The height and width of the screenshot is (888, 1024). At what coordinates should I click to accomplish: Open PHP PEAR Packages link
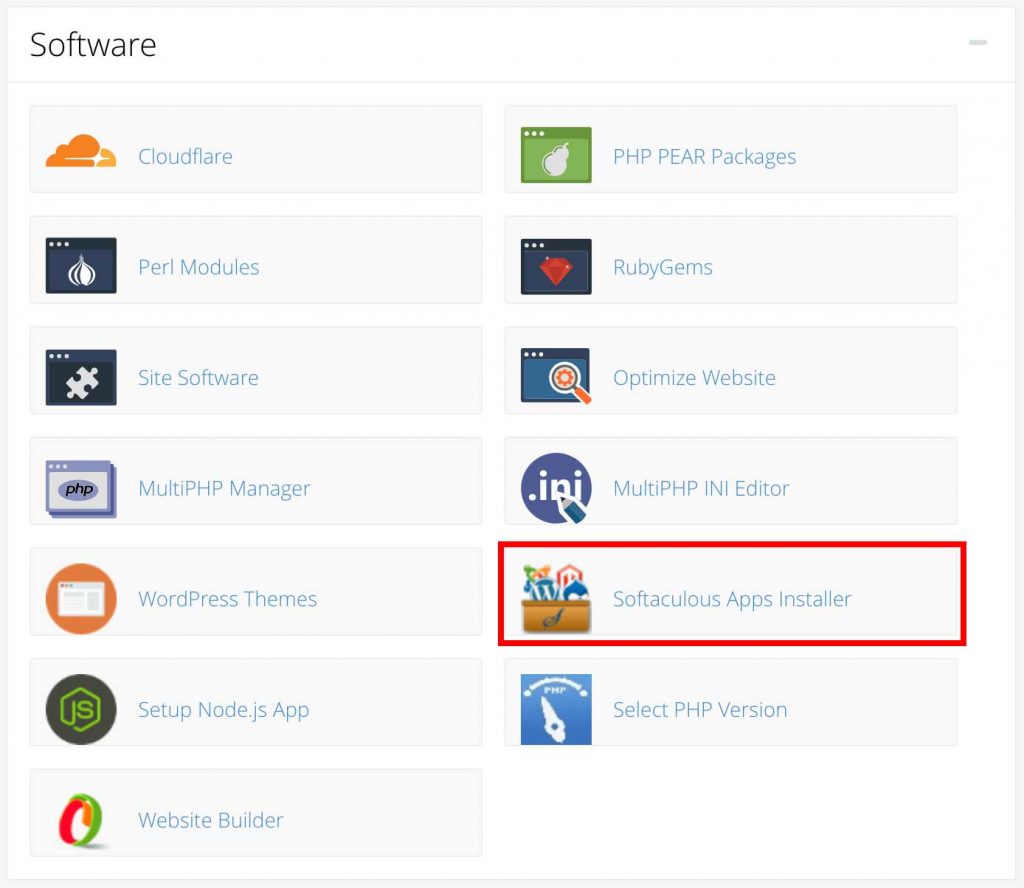704,157
